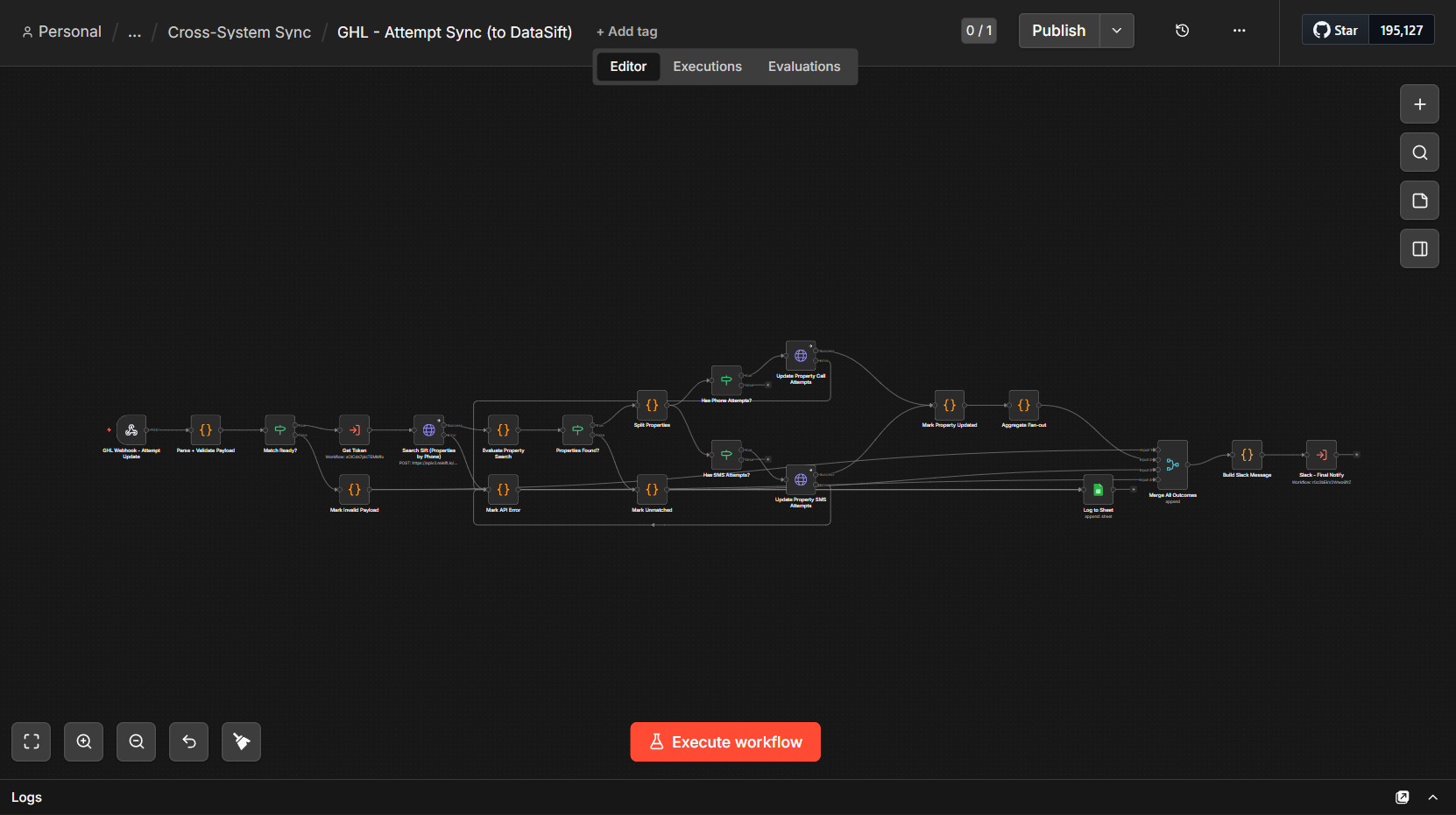Select the Mark API Error node

click(x=504, y=490)
